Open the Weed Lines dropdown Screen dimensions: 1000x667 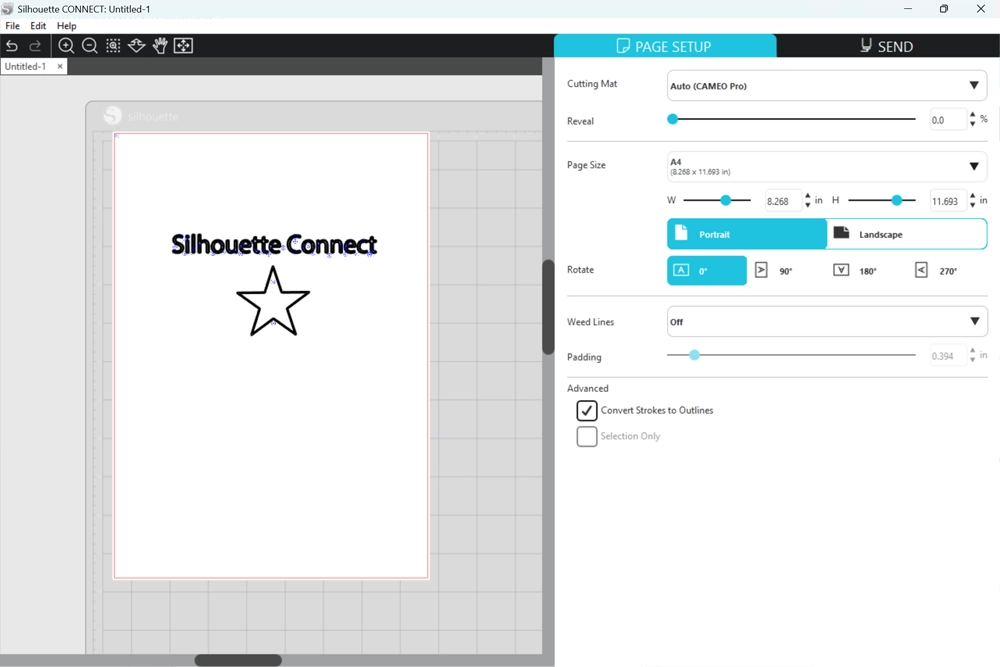pos(826,322)
